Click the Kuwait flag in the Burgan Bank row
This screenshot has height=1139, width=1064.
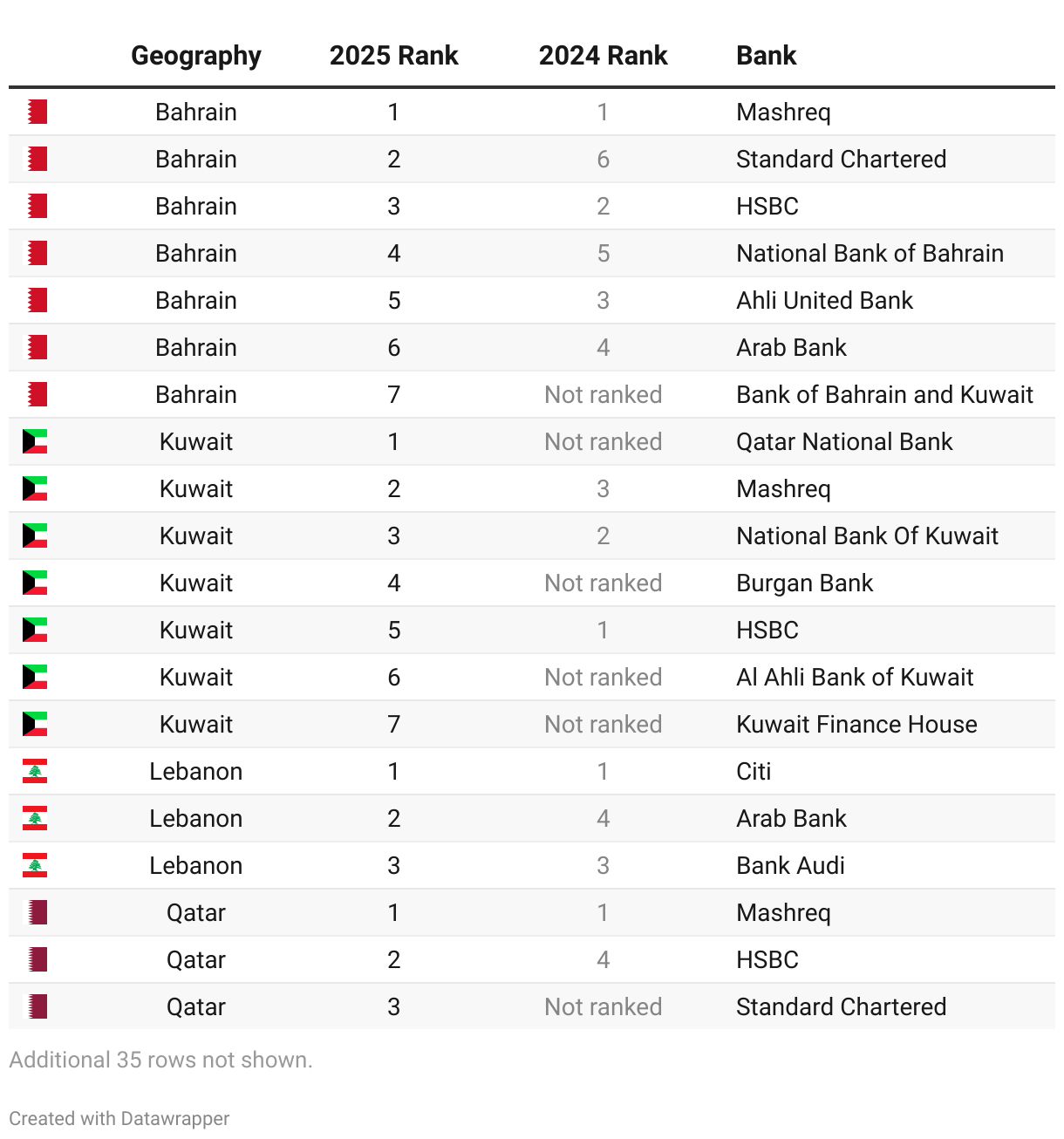[x=35, y=583]
